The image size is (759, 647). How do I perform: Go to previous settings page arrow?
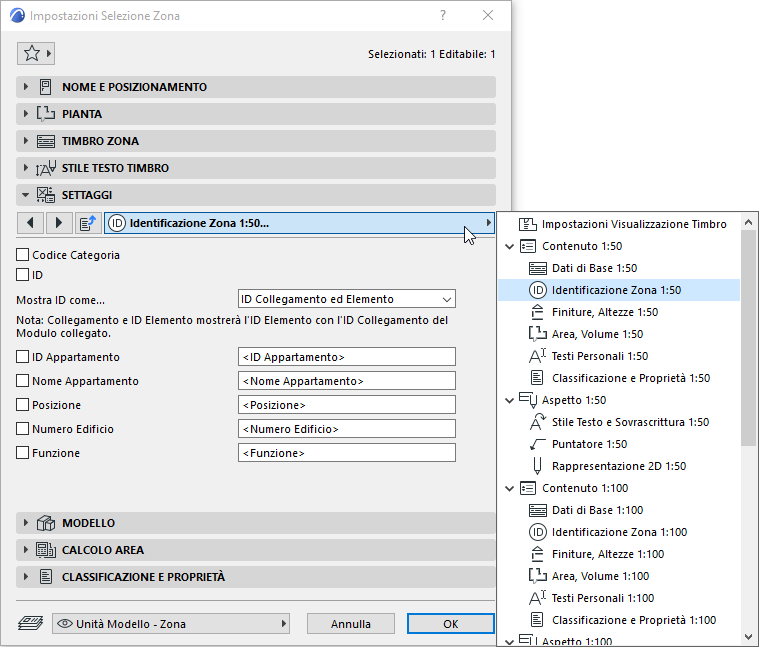pos(30,223)
